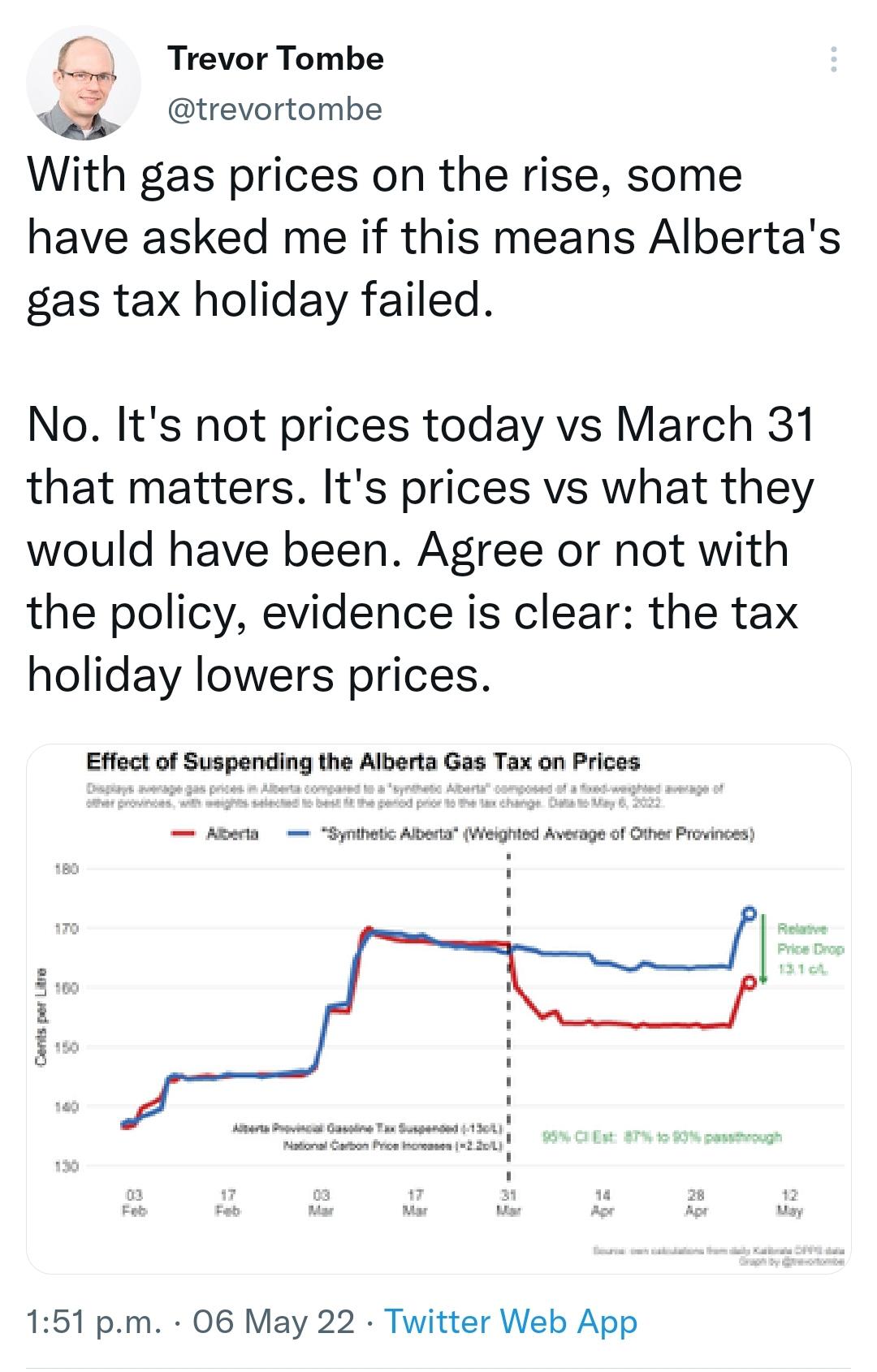Screen dimensions: 877x1372
Task: Open the tweet options three-dot menu
Action: coord(833,58)
